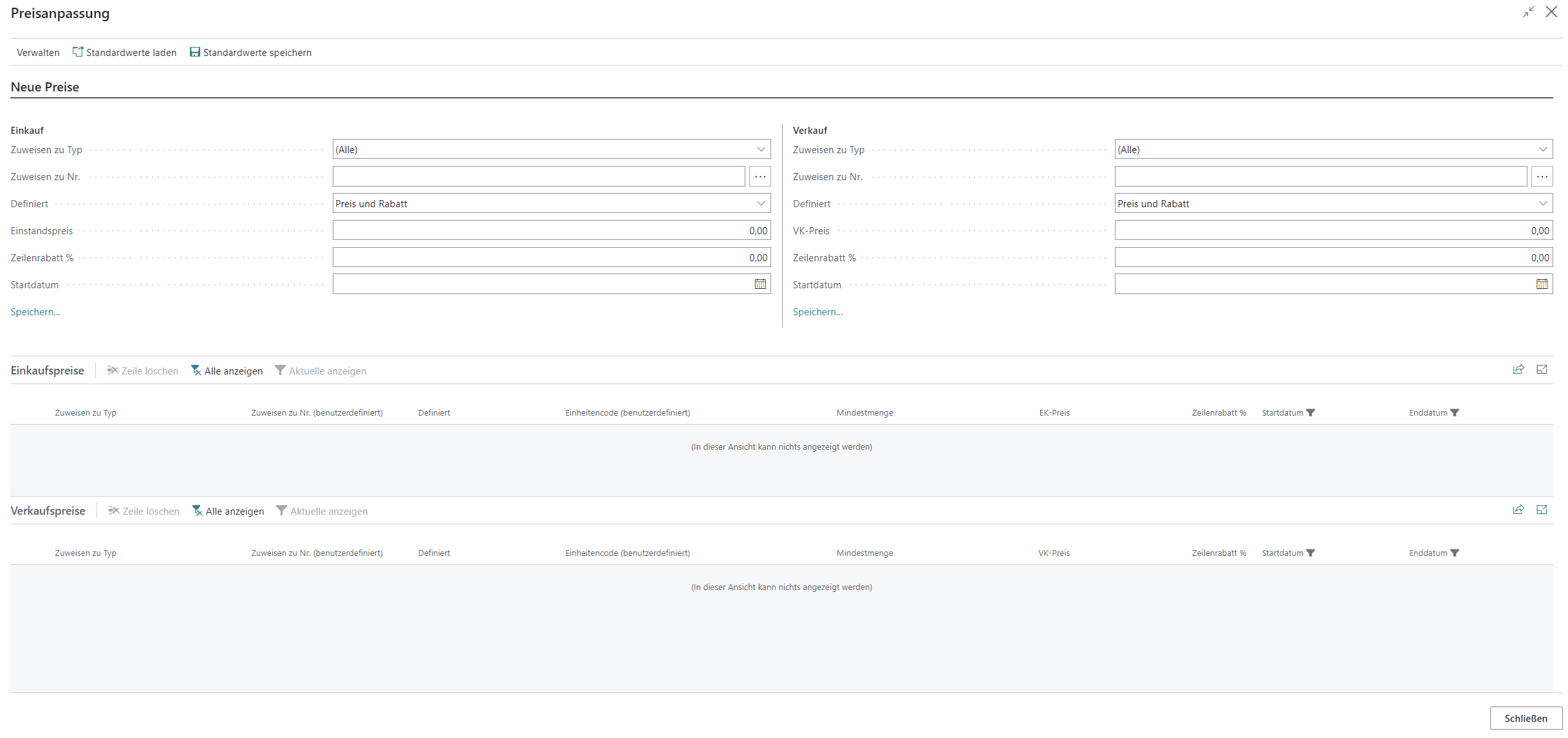Focus Einkauf Zeilenrabatt % field

552,257
